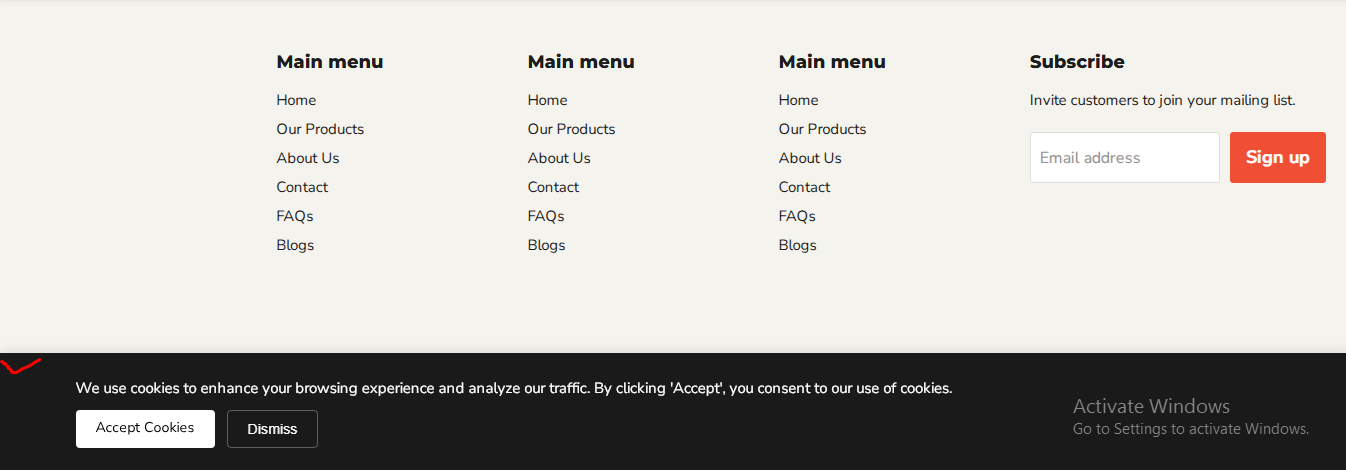Select About Us in middle Main menu column
Viewport: 1346px width, 470px height.
point(559,158)
